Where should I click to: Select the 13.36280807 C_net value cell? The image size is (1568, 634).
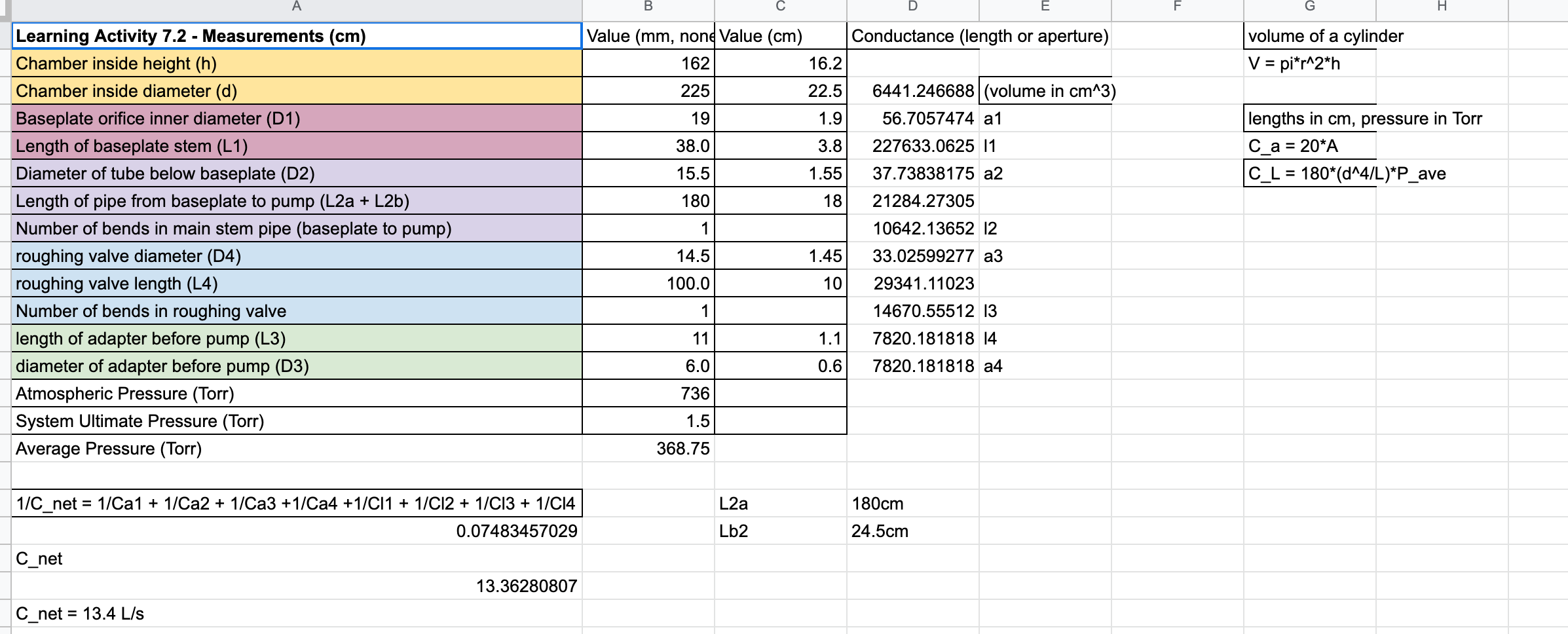524,586
